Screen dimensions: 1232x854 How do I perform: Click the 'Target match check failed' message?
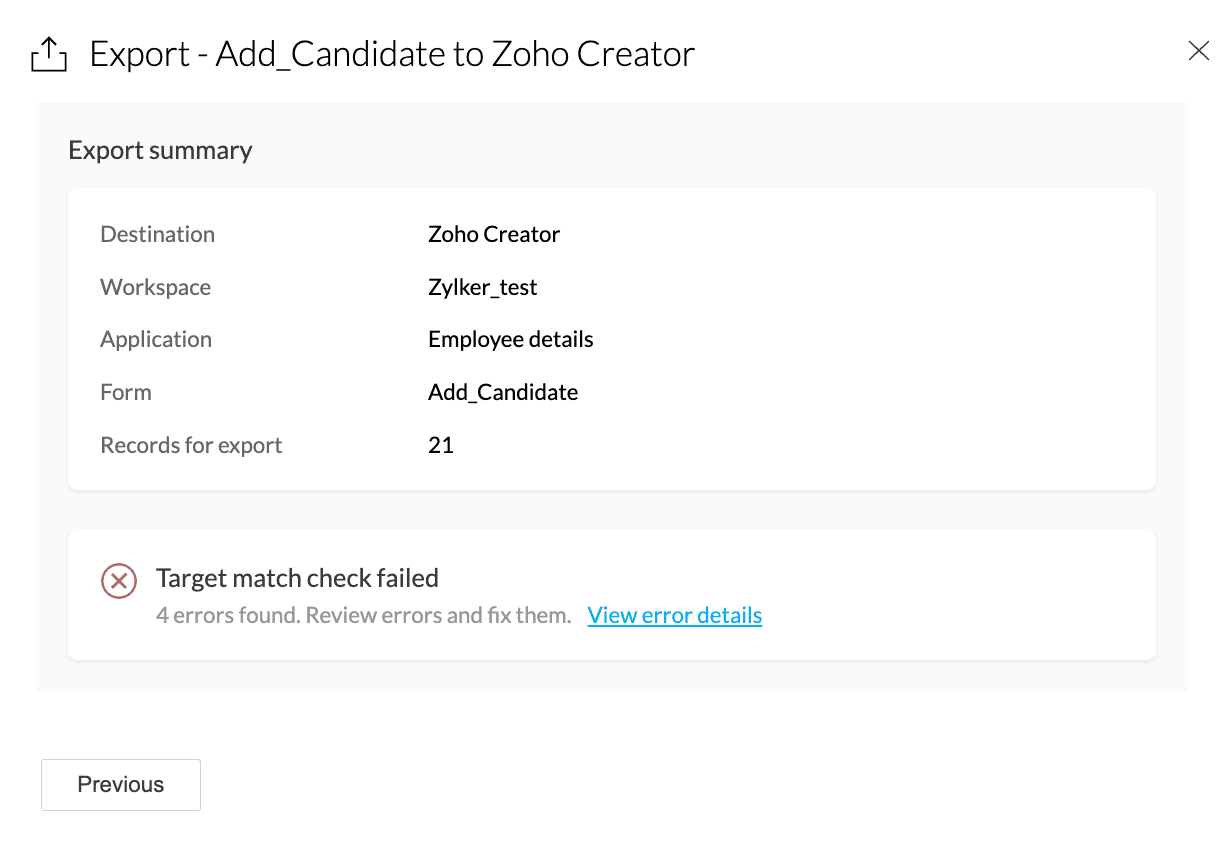pyautogui.click(x=297, y=578)
